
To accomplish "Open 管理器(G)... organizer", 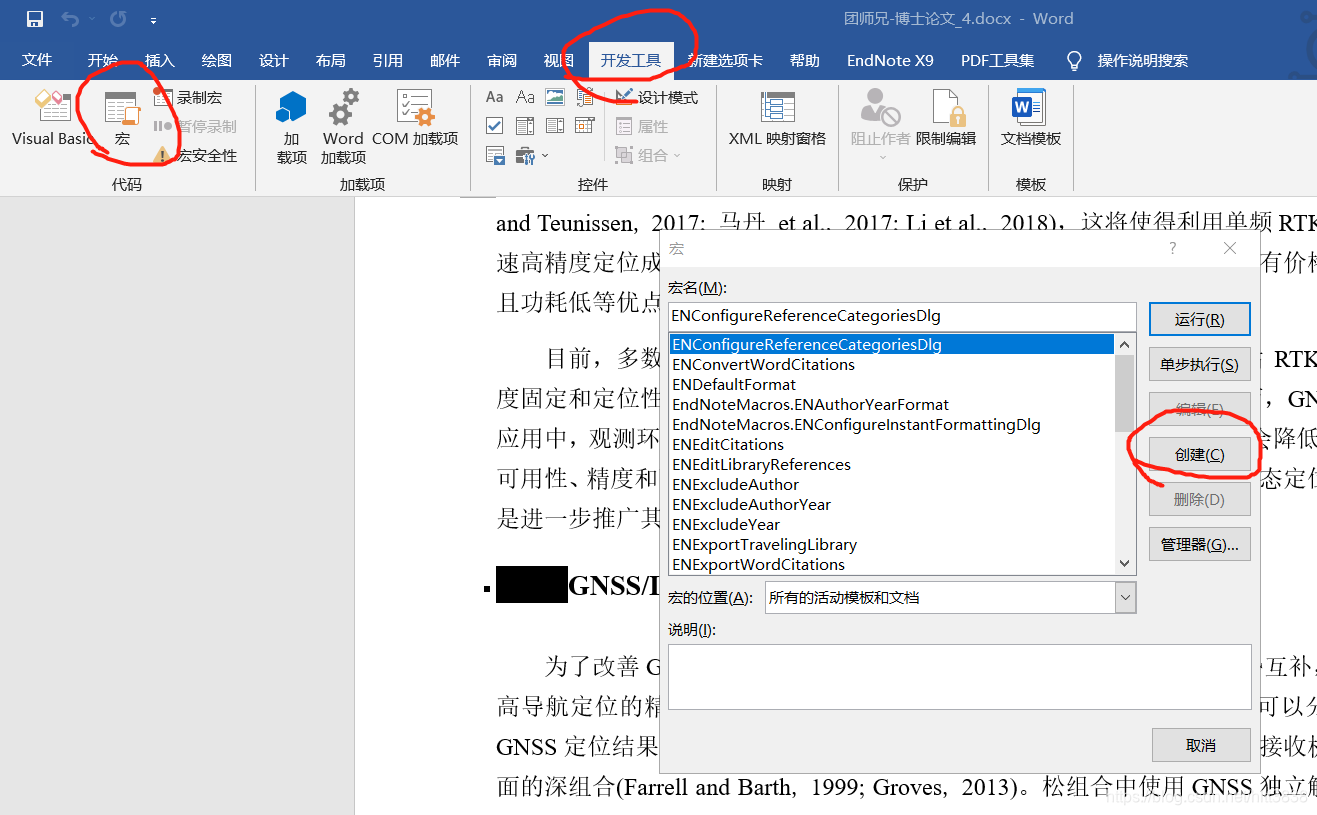I will [x=1200, y=545].
